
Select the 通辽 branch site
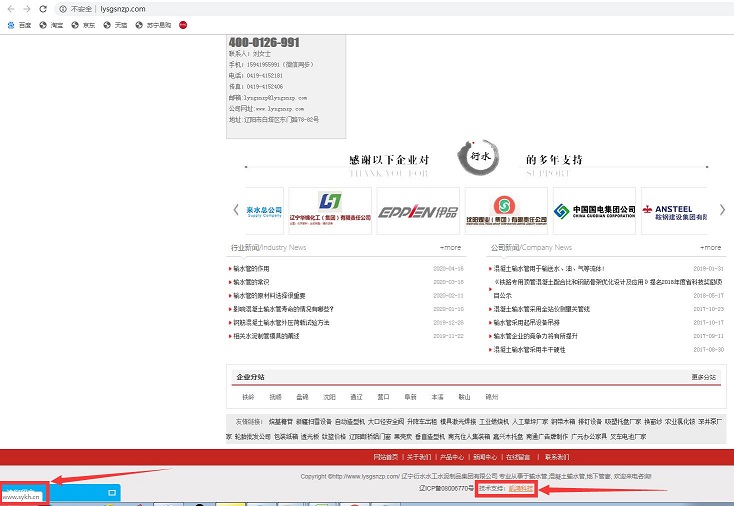point(356,397)
